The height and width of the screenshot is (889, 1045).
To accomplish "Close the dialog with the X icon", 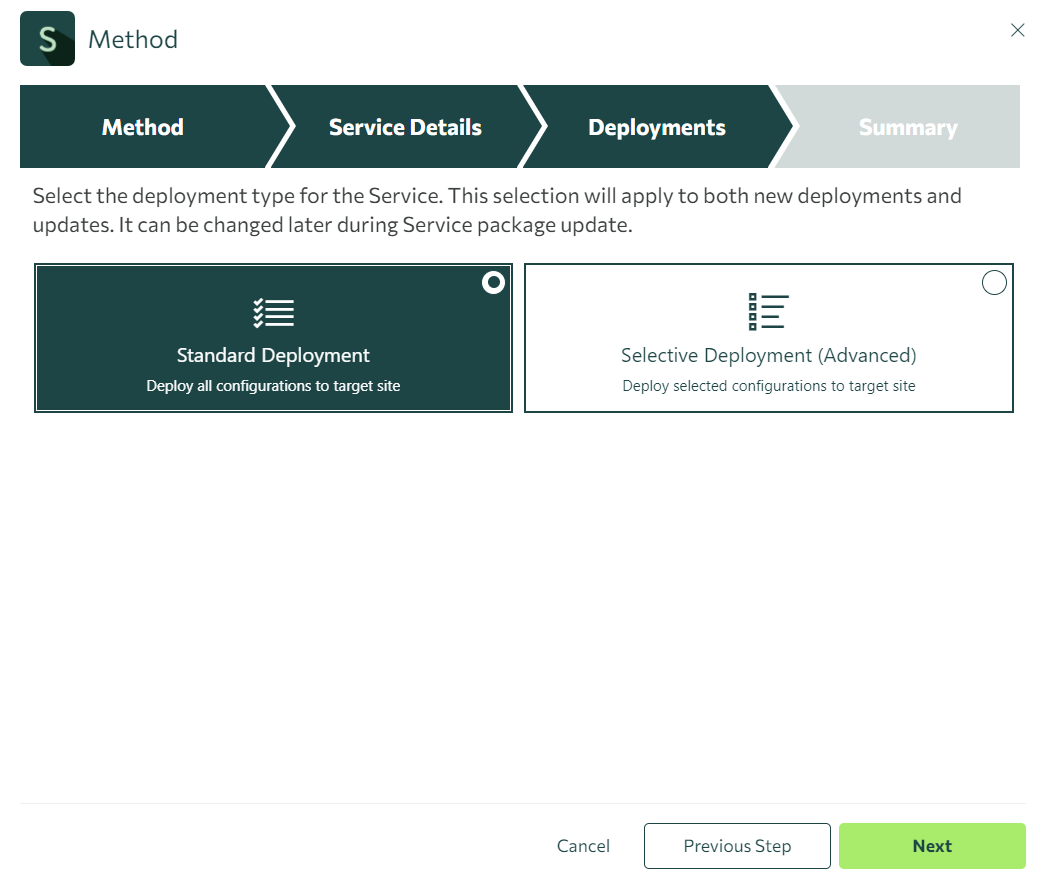I will coord(1017,30).
